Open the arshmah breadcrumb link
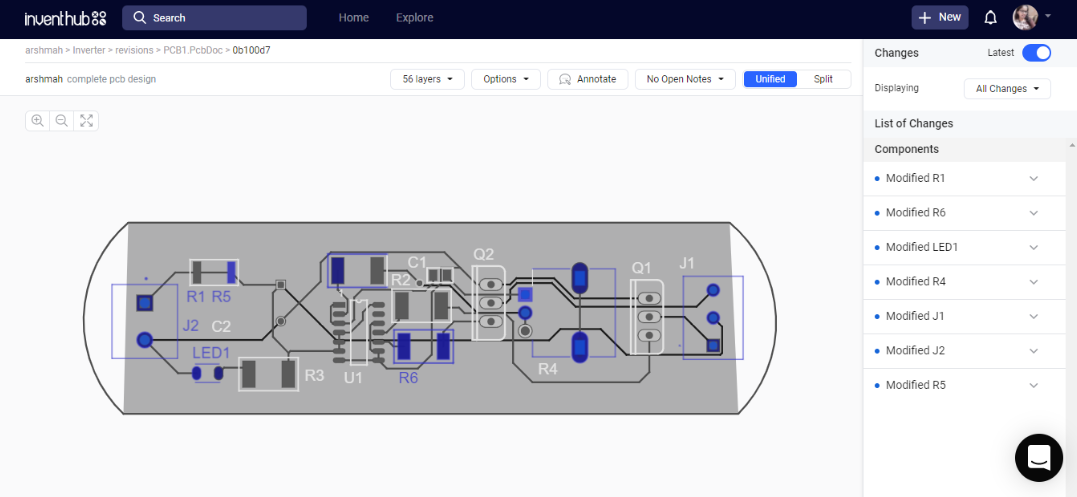This screenshot has width=1077, height=497. tap(43, 50)
